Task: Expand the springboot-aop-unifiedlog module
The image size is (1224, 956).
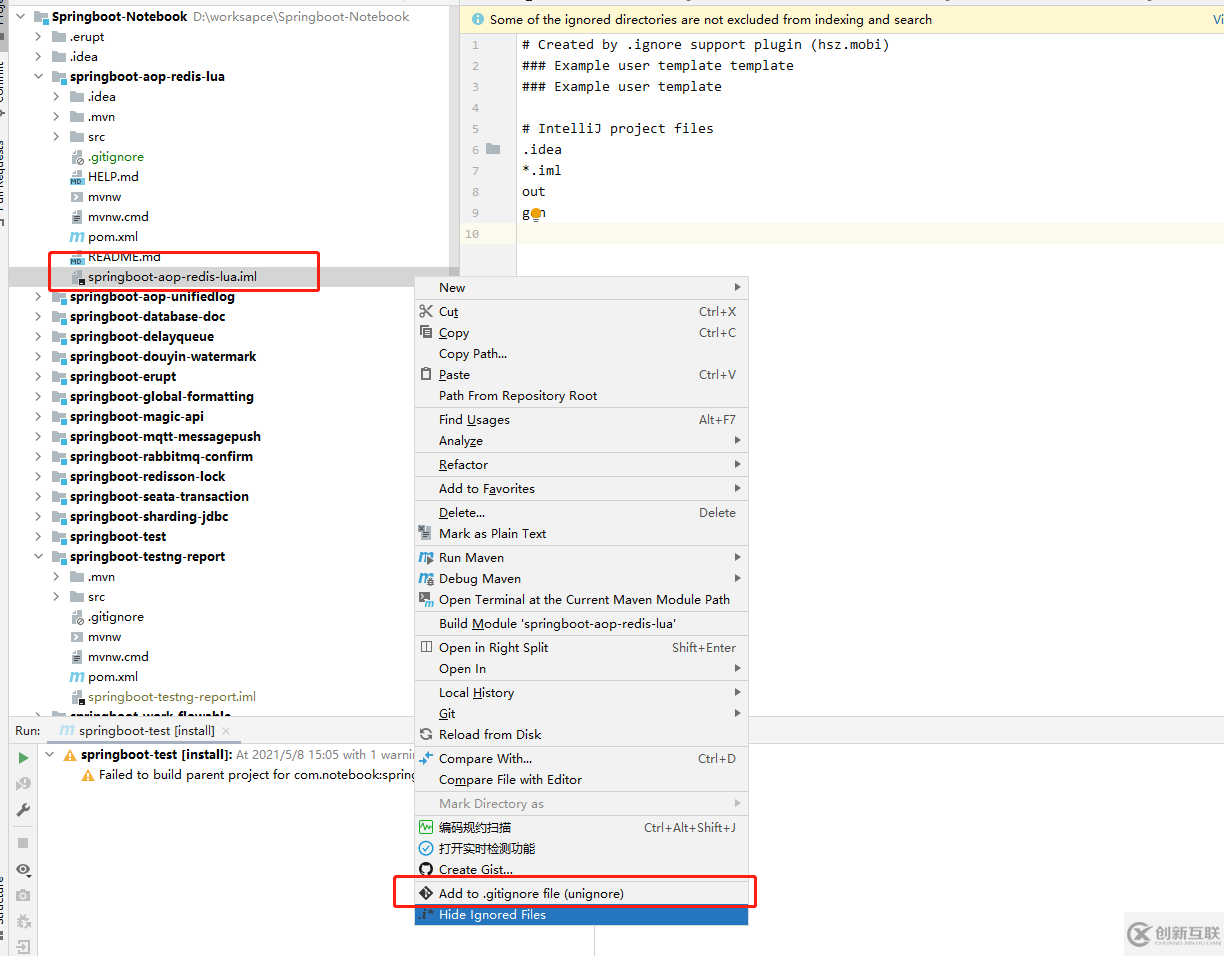Action: click(x=38, y=297)
